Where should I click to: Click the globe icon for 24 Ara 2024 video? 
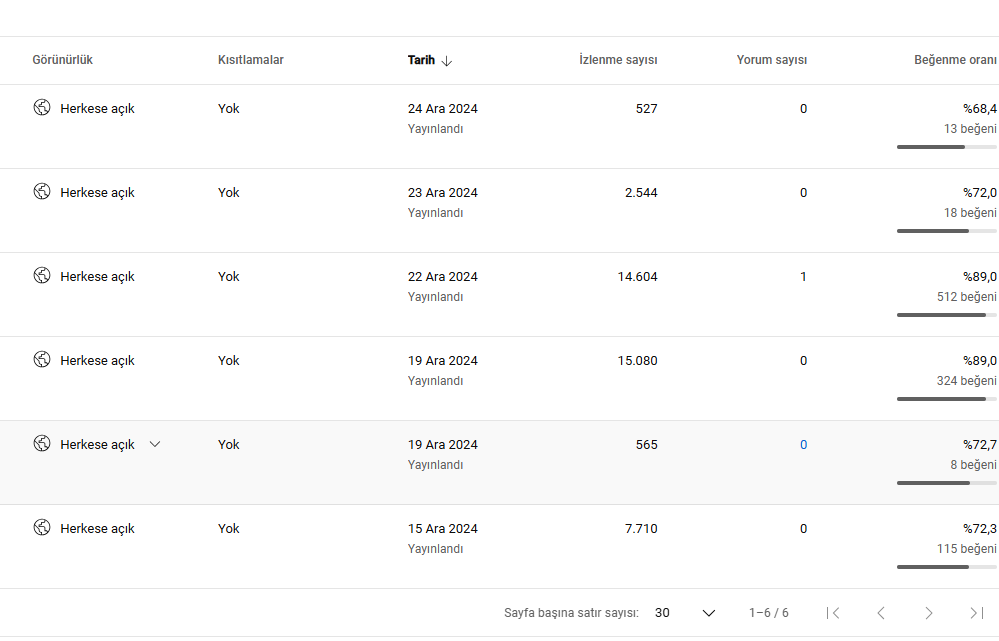(42, 107)
